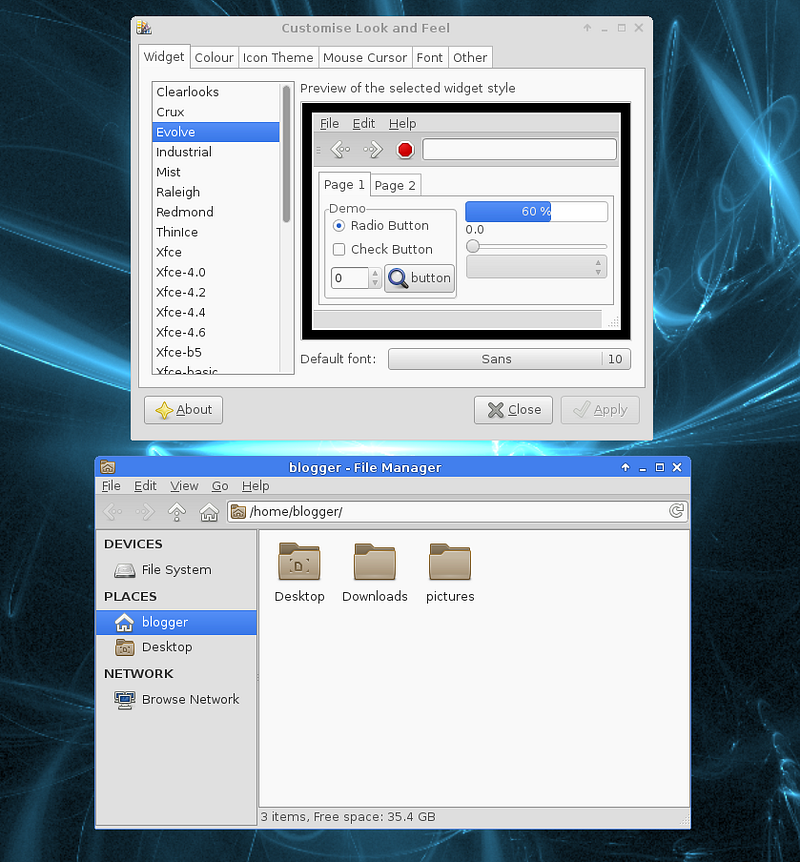
Task: Open View menu in File Manager
Action: tap(184, 486)
